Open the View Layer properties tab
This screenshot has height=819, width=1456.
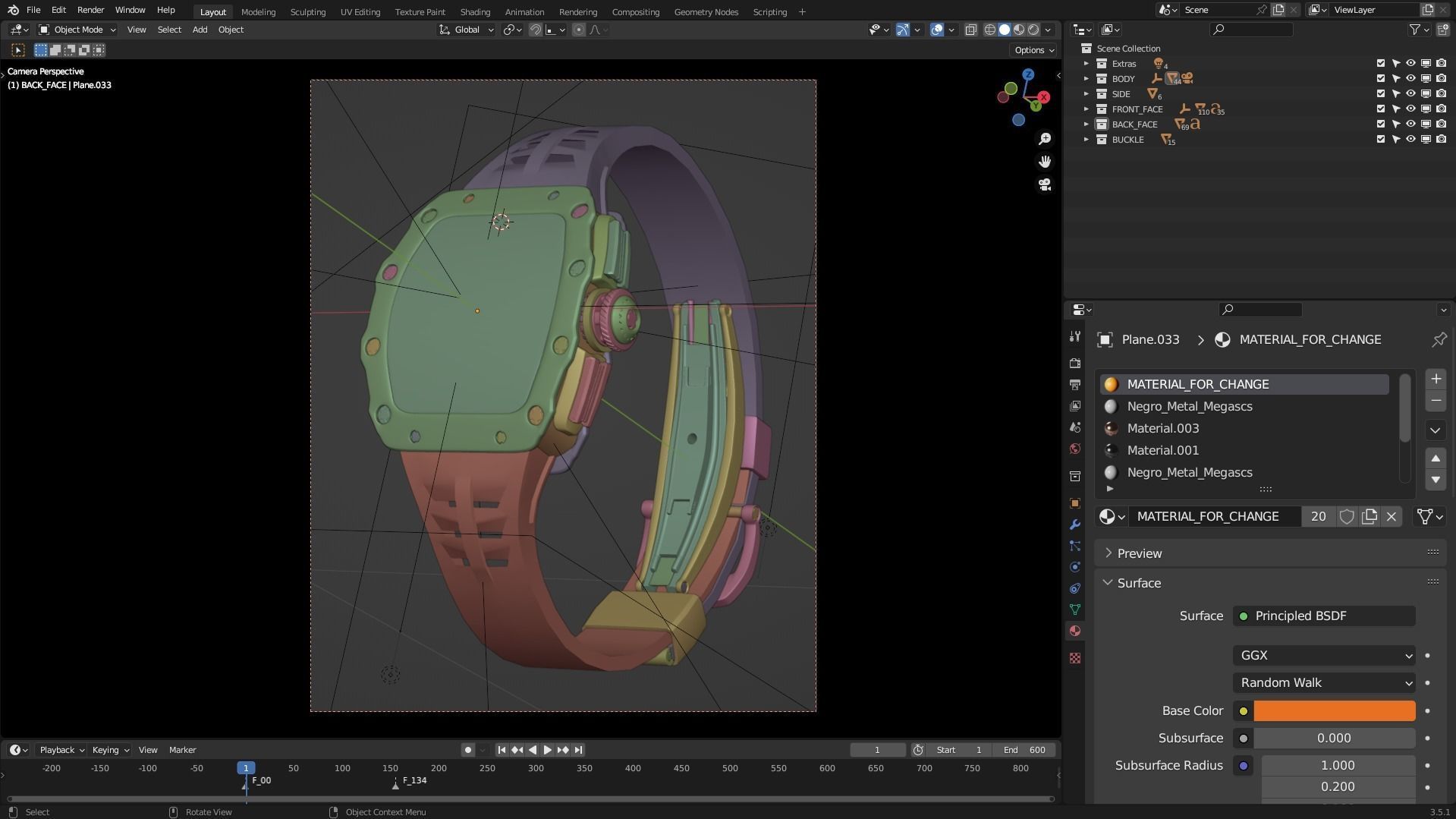click(1074, 406)
